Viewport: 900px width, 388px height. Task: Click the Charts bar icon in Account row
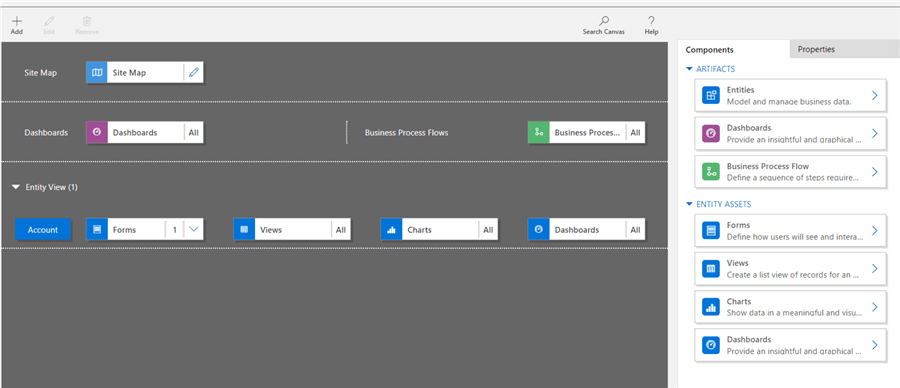tap(391, 230)
